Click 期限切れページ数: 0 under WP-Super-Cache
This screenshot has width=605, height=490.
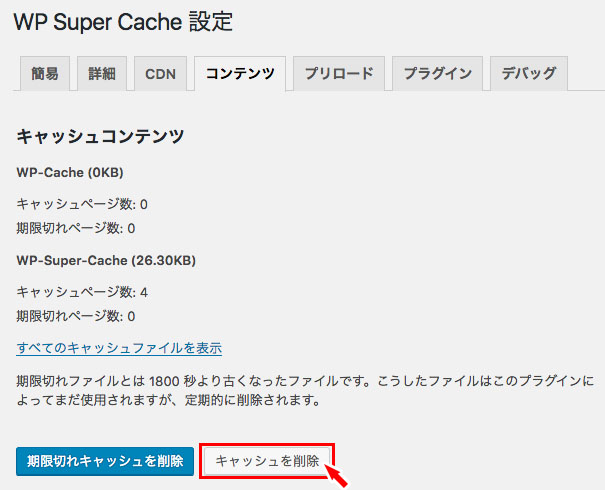76,316
